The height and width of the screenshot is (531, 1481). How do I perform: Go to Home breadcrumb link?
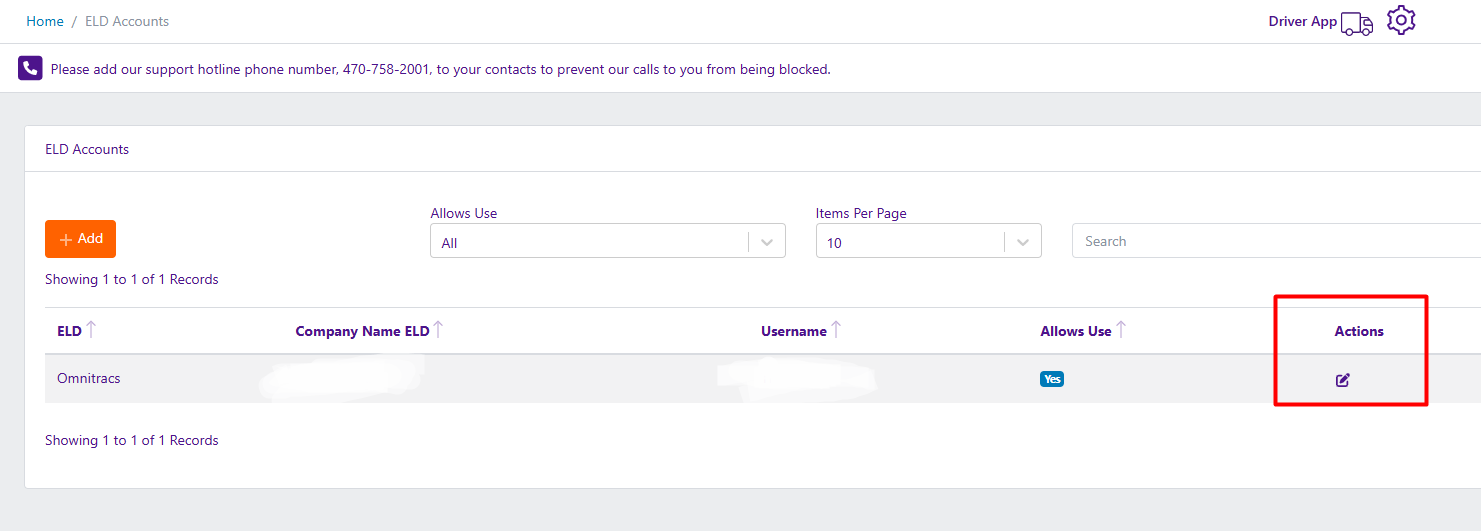pyautogui.click(x=45, y=21)
